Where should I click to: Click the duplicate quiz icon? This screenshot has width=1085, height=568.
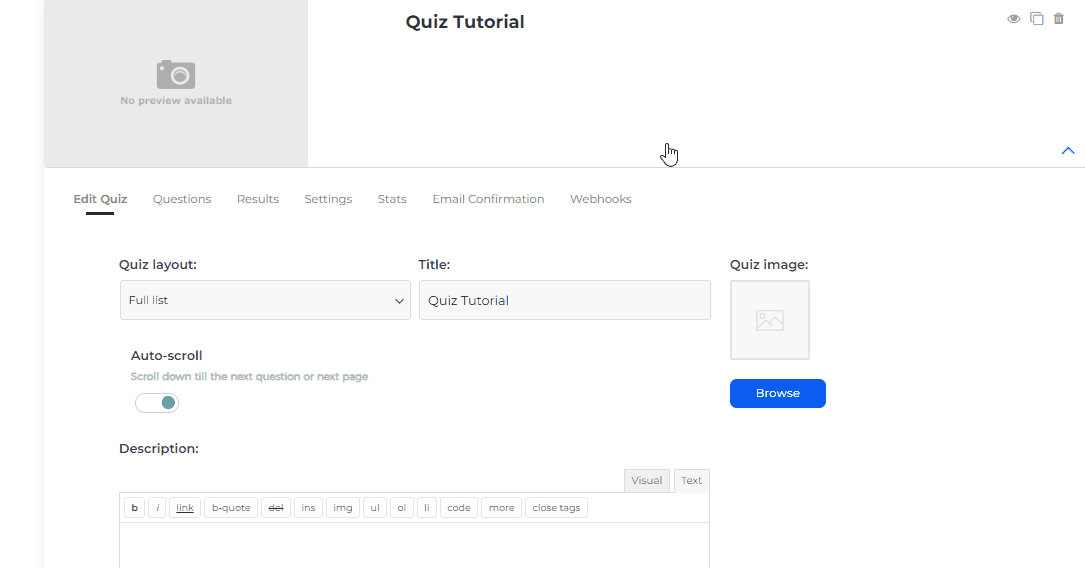[x=1037, y=19]
